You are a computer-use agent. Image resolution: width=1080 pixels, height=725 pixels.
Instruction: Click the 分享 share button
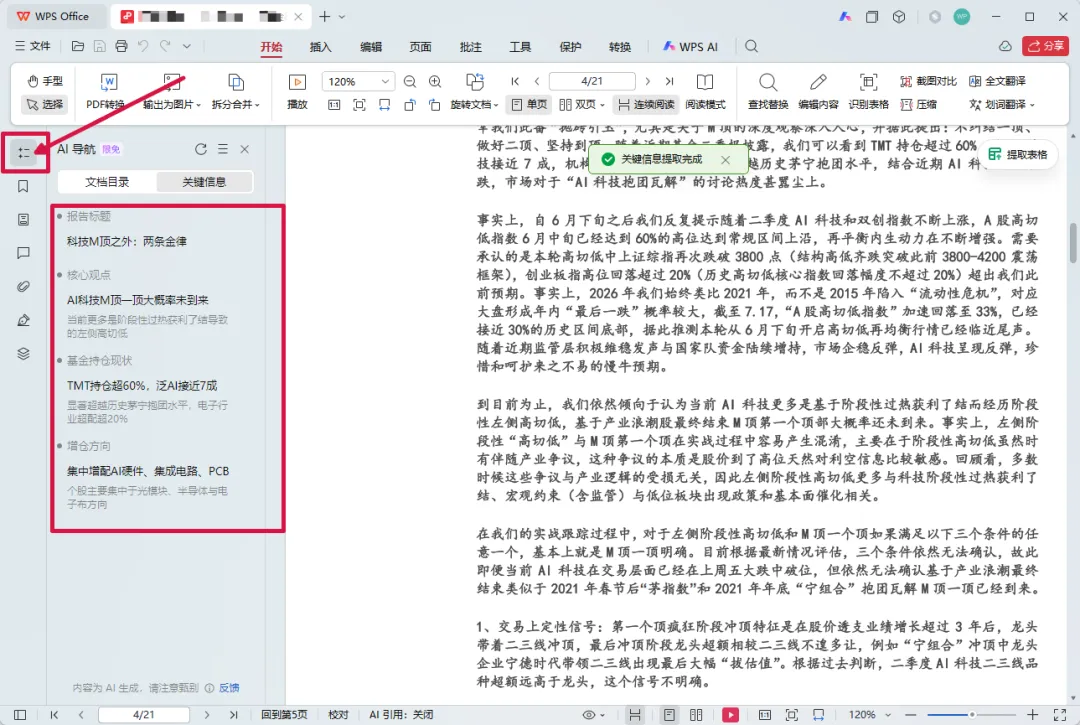click(1046, 46)
